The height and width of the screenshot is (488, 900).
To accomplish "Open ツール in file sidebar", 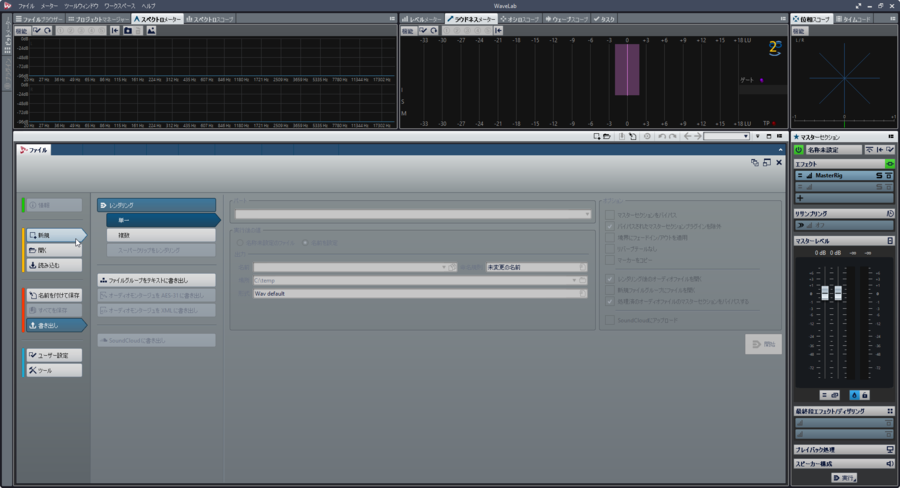I will point(54,370).
